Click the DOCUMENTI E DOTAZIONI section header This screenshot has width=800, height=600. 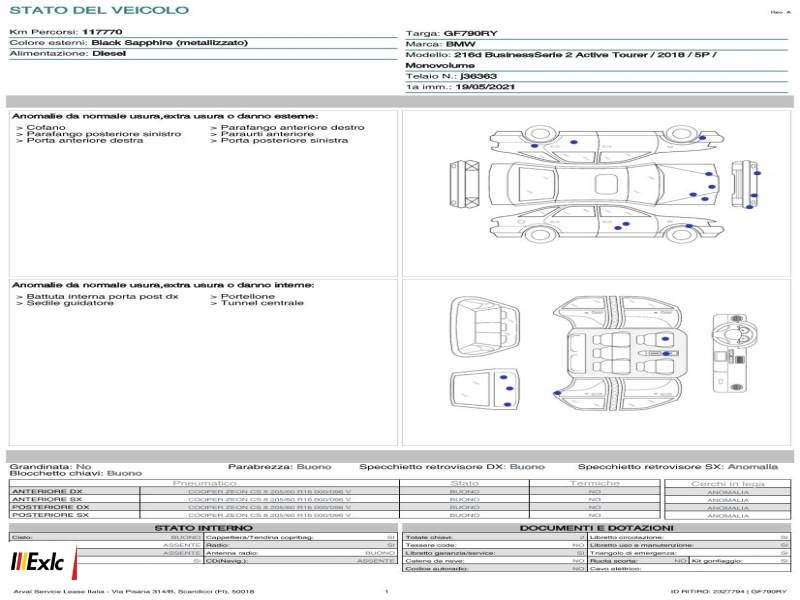596,528
